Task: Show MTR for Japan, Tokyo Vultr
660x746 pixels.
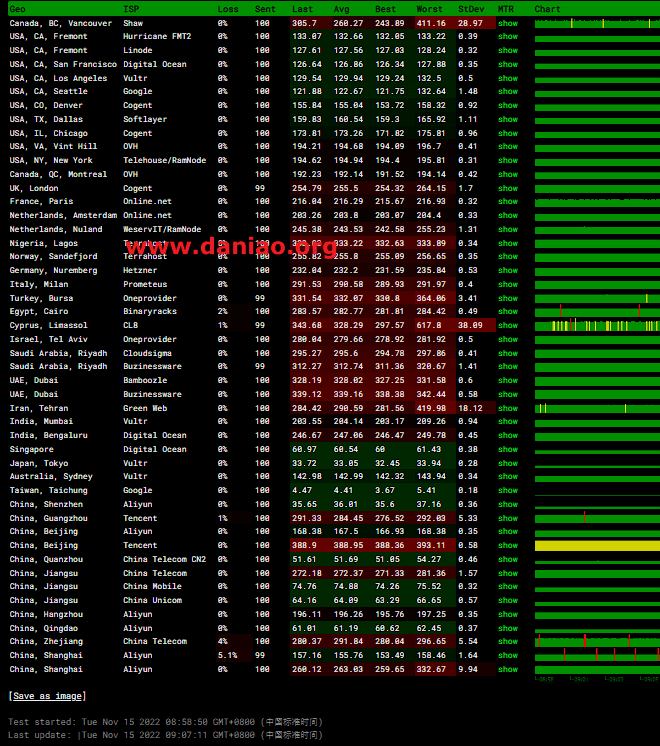Action: click(508, 463)
